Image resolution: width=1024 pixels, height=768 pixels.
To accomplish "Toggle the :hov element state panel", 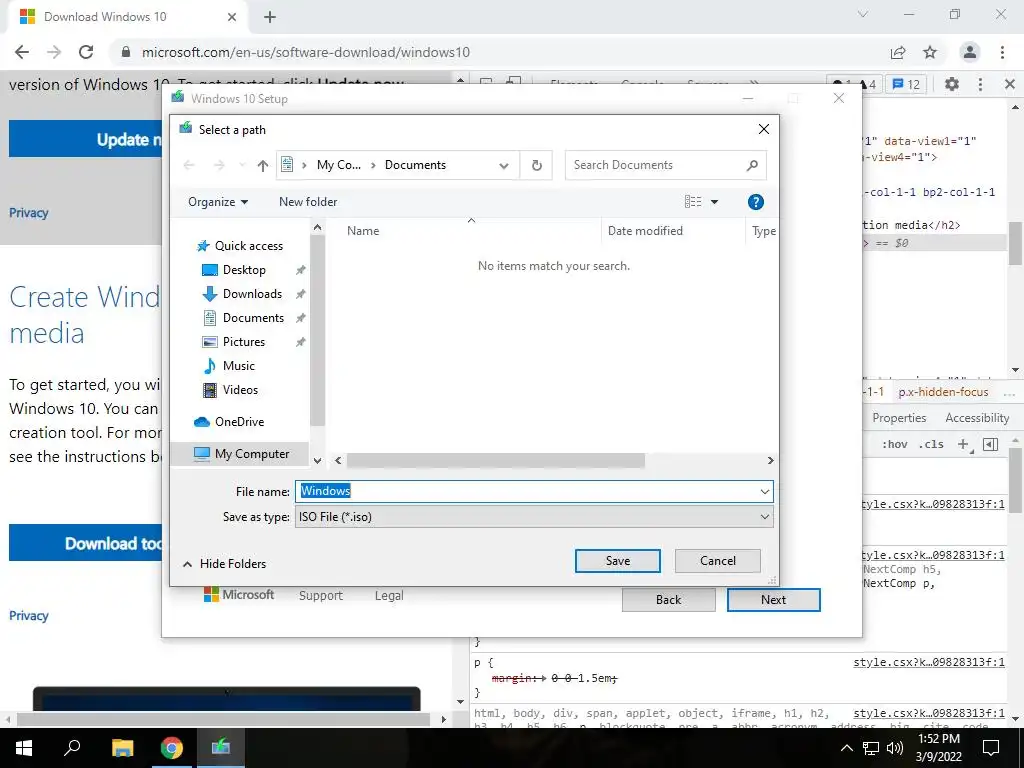I will [895, 444].
